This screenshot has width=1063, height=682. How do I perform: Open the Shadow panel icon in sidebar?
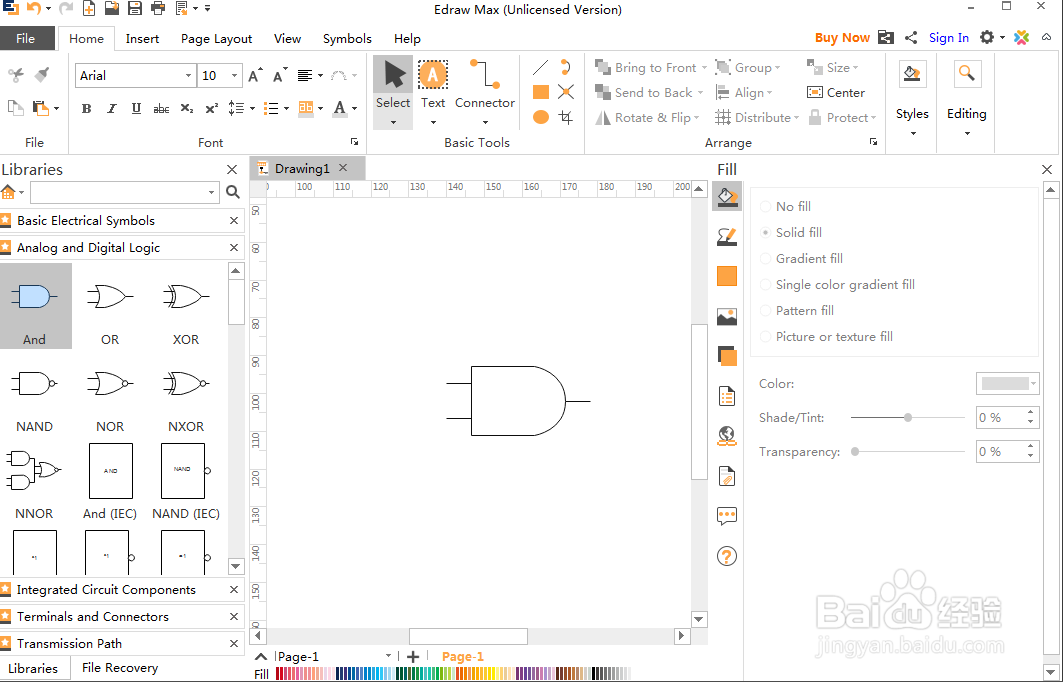coord(727,356)
